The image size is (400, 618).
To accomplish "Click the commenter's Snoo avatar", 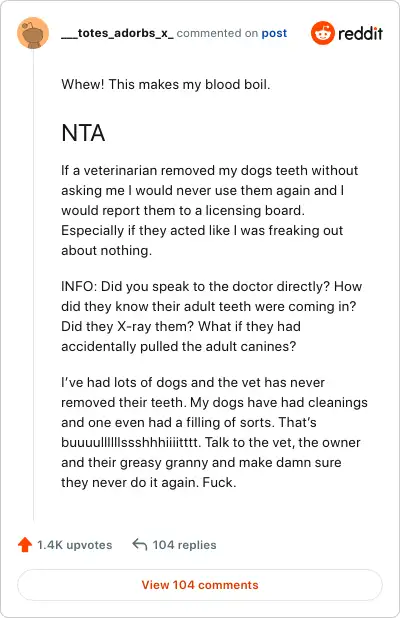I will coord(33,33).
